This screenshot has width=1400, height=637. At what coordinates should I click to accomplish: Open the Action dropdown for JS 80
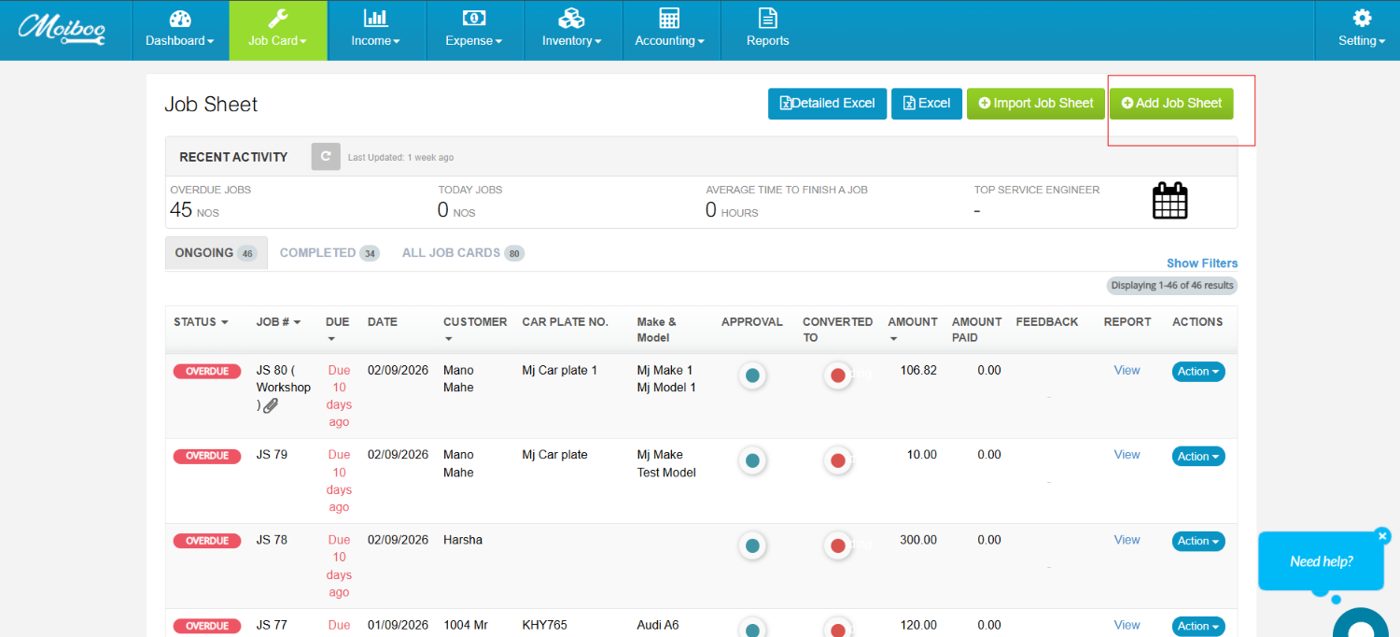(x=1198, y=371)
